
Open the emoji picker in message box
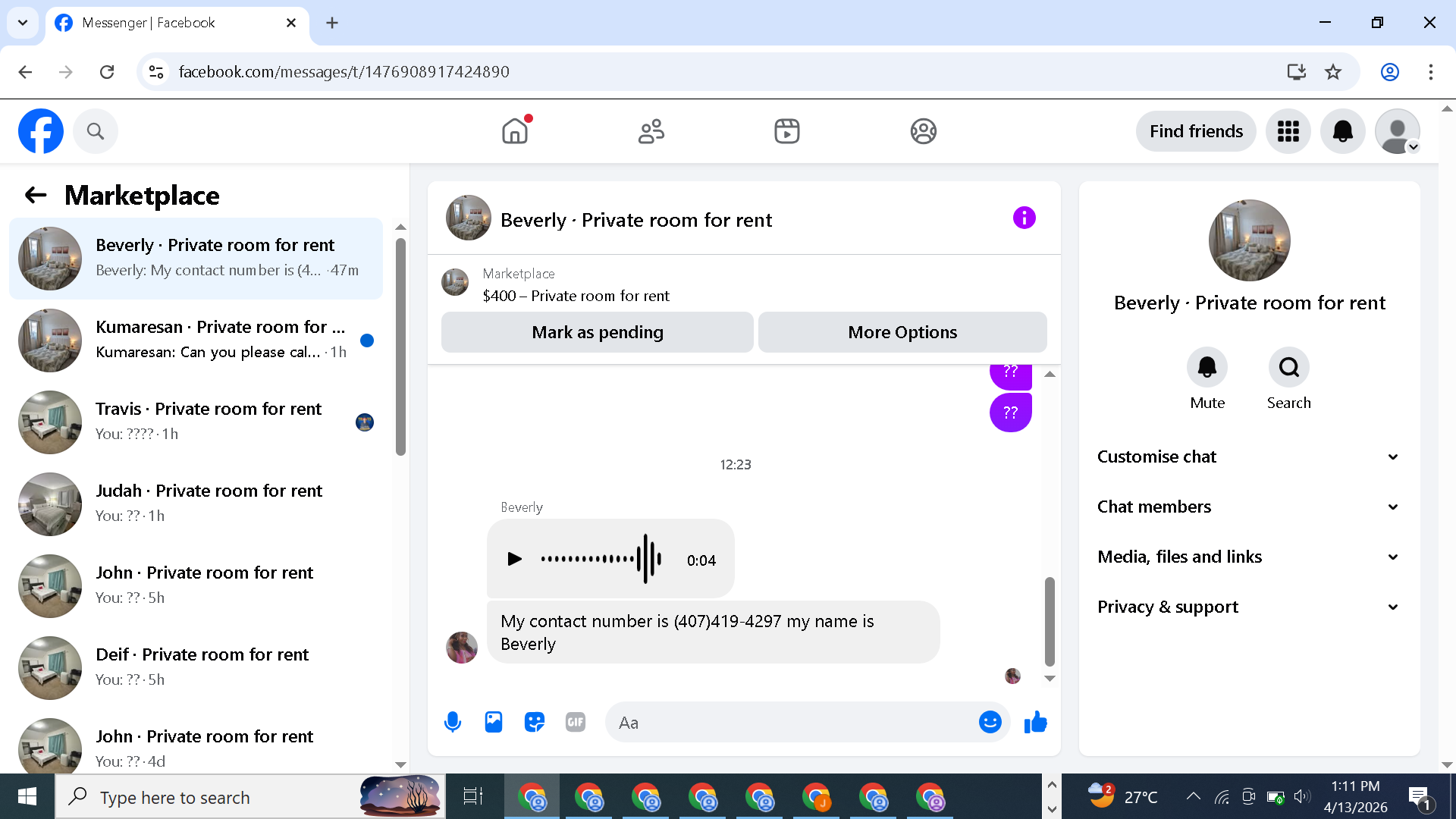990,722
